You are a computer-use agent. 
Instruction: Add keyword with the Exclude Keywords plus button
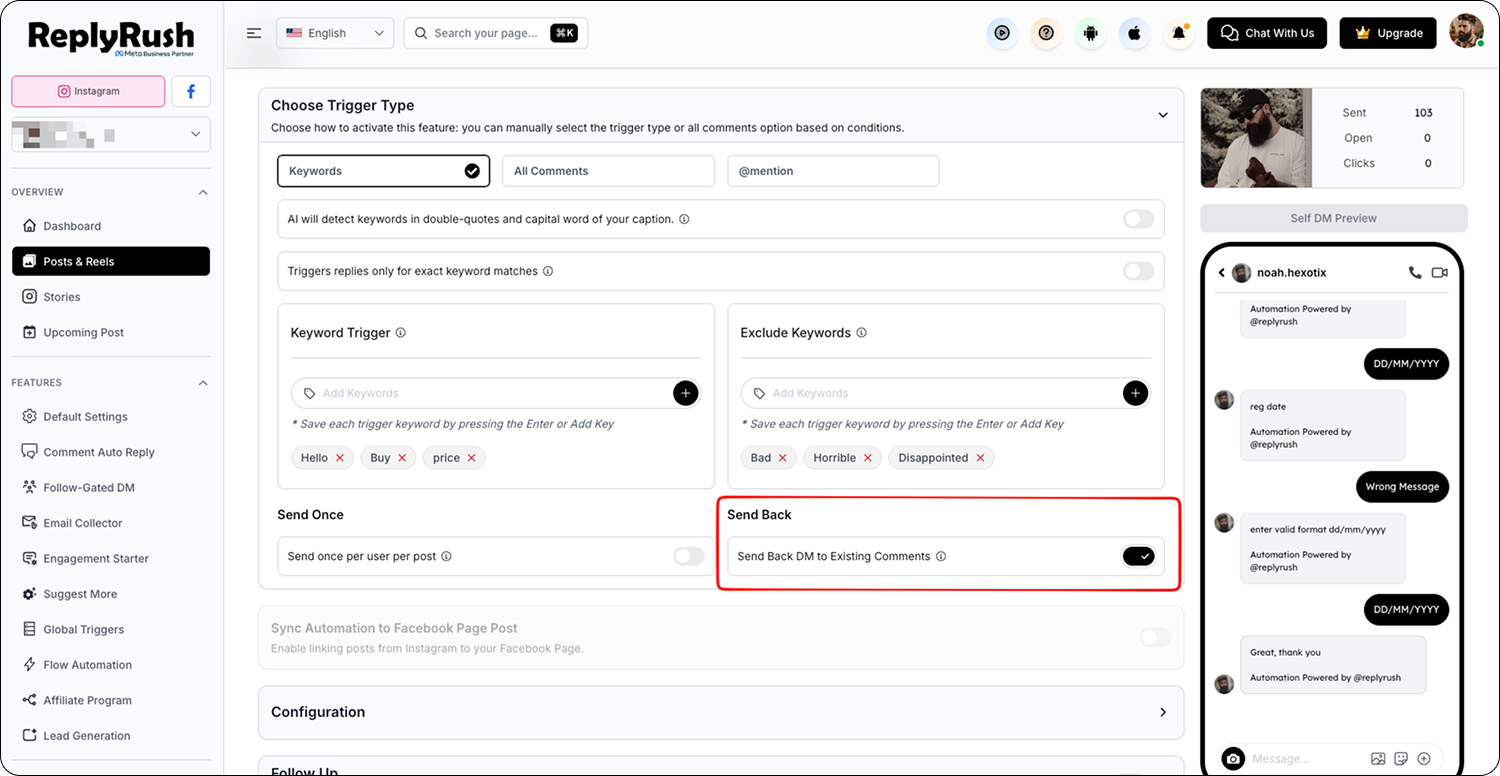pyautogui.click(x=1135, y=393)
